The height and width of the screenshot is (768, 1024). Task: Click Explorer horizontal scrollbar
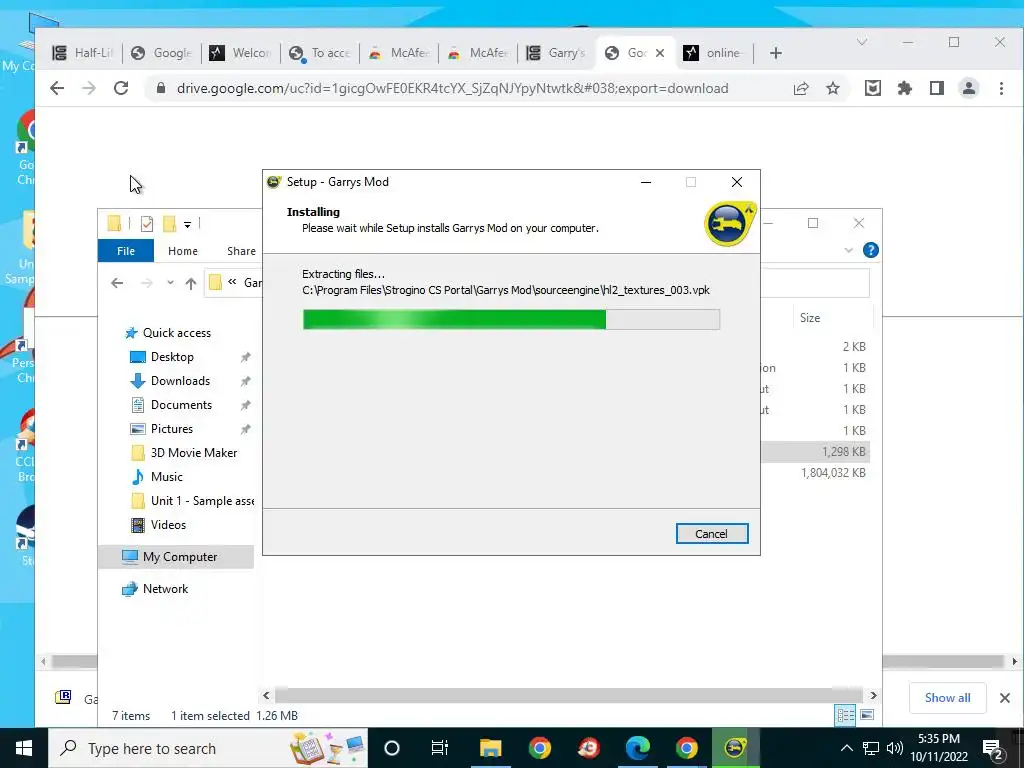567,696
